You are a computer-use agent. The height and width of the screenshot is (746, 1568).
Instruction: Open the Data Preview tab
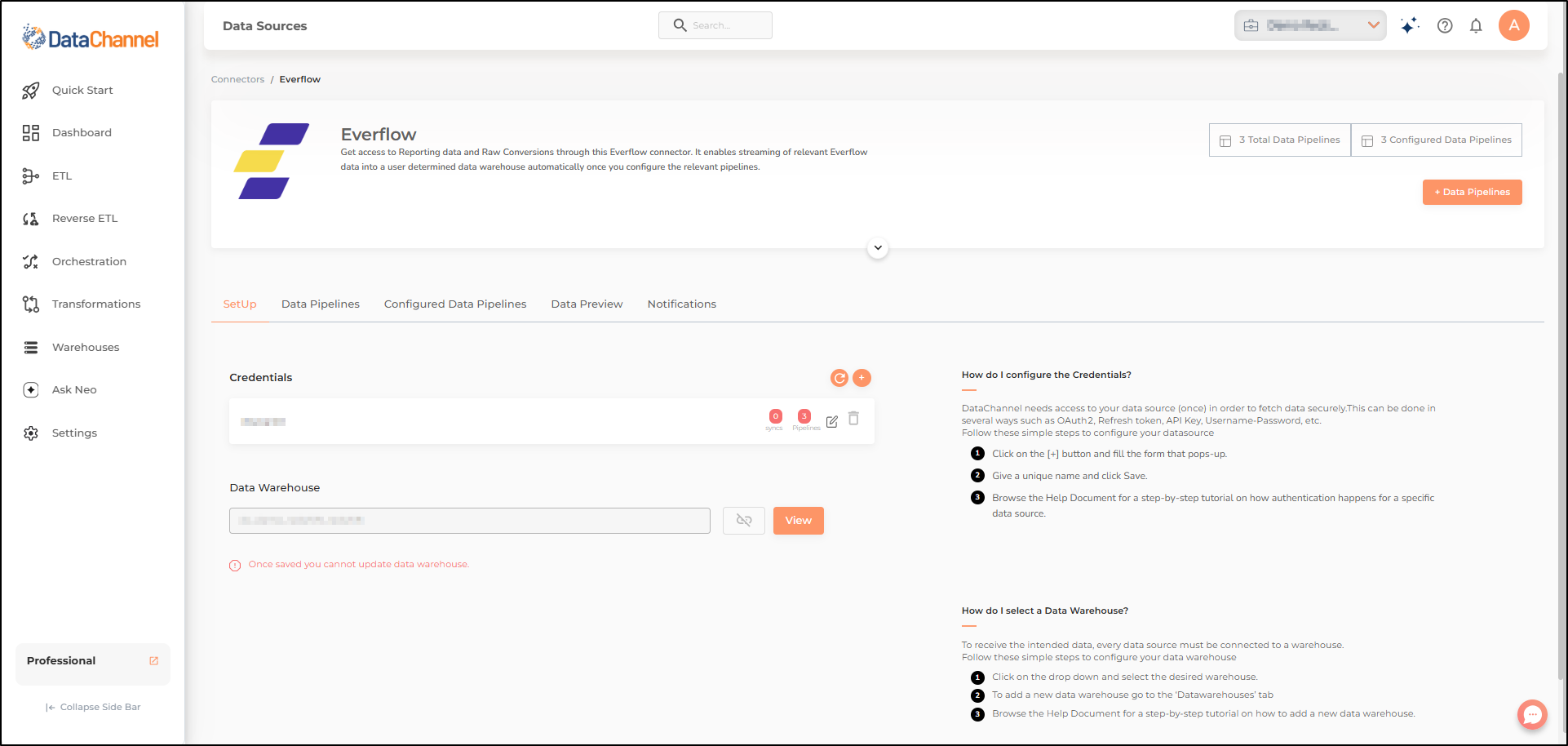(587, 304)
